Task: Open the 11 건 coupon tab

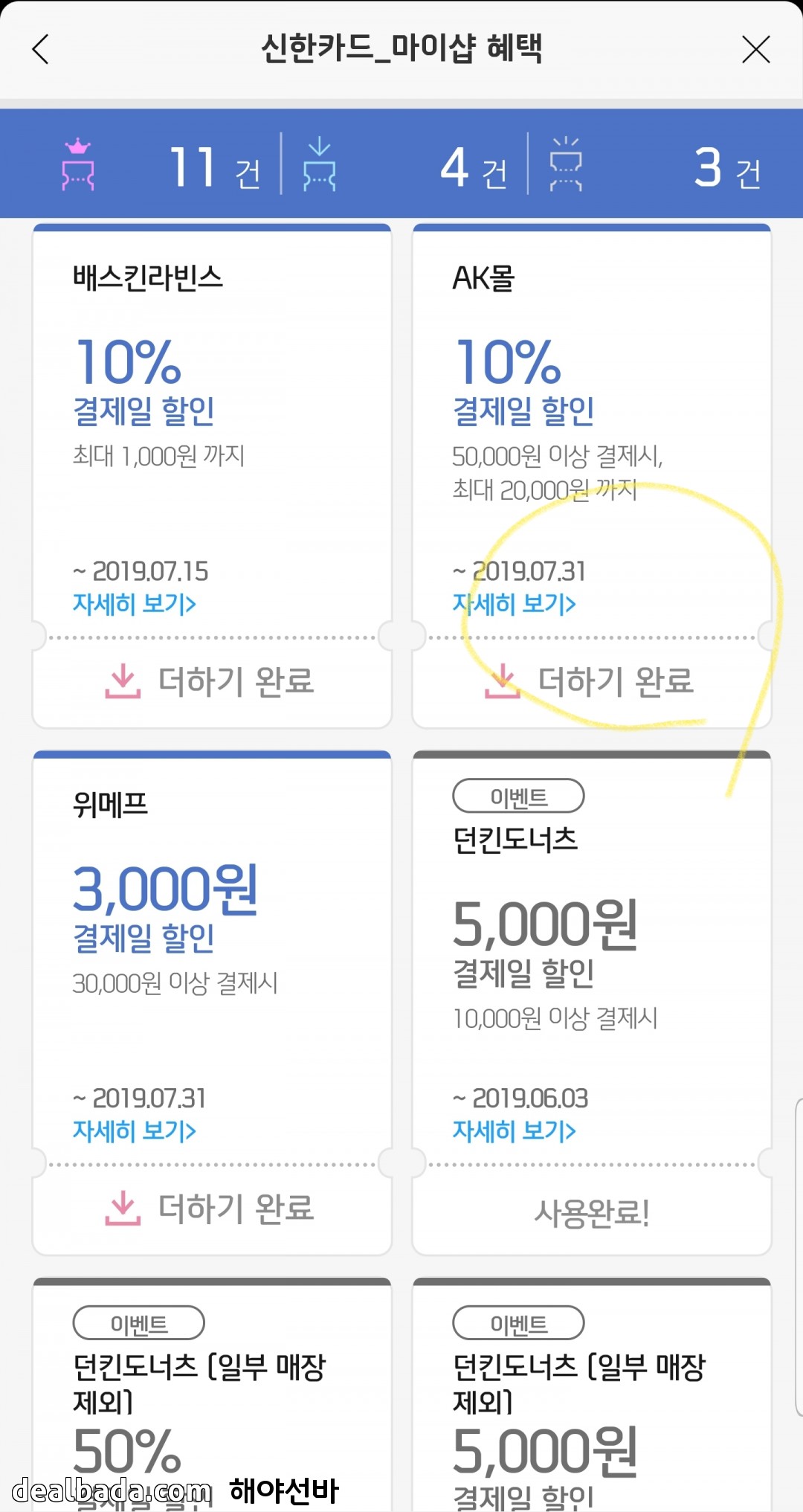Action: pos(215,167)
